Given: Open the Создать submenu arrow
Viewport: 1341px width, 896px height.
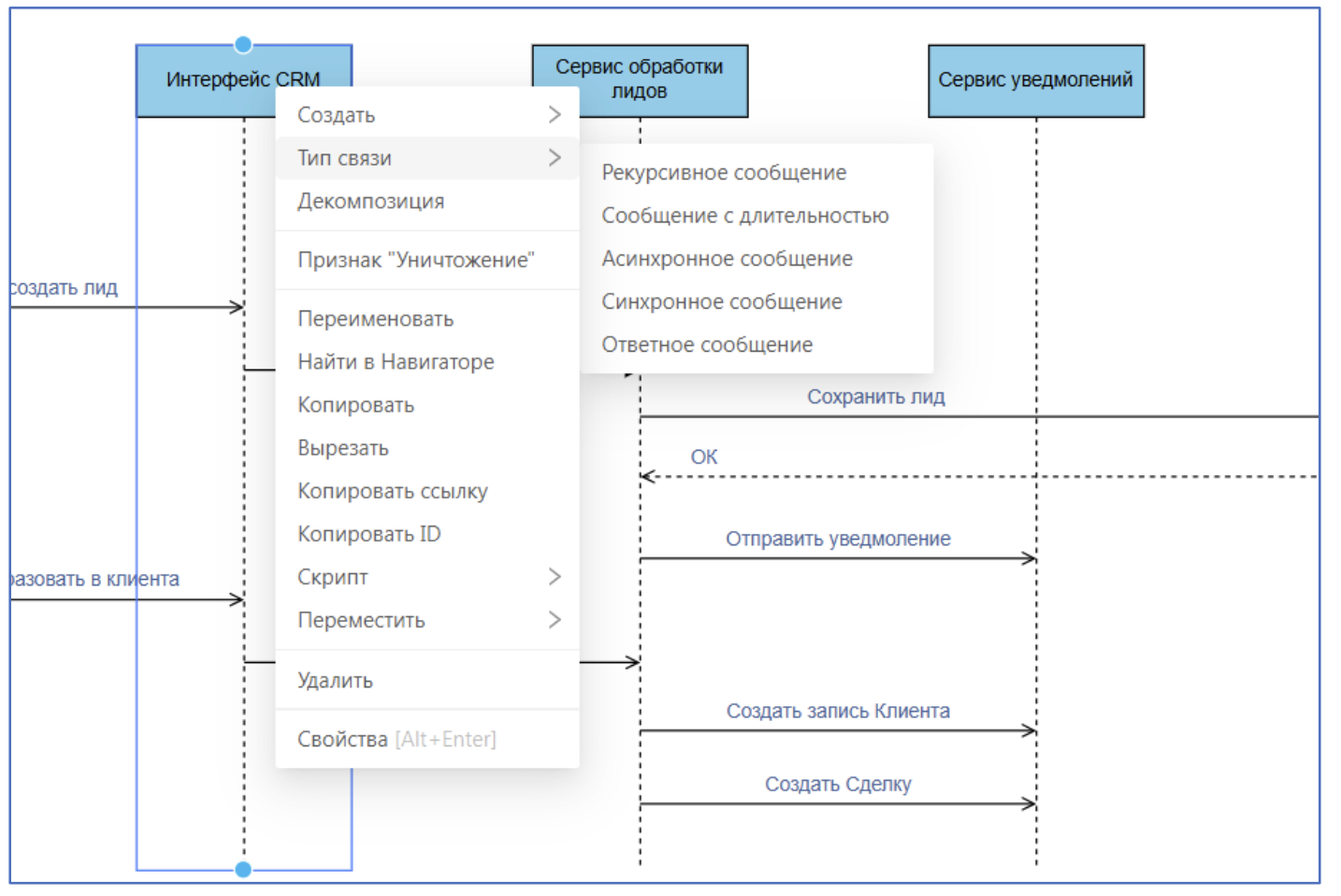Looking at the screenshot, I should (x=554, y=114).
